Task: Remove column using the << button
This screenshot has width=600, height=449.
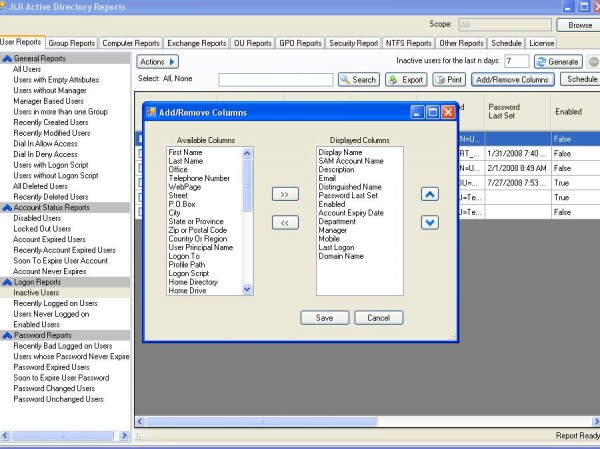Action: point(285,222)
